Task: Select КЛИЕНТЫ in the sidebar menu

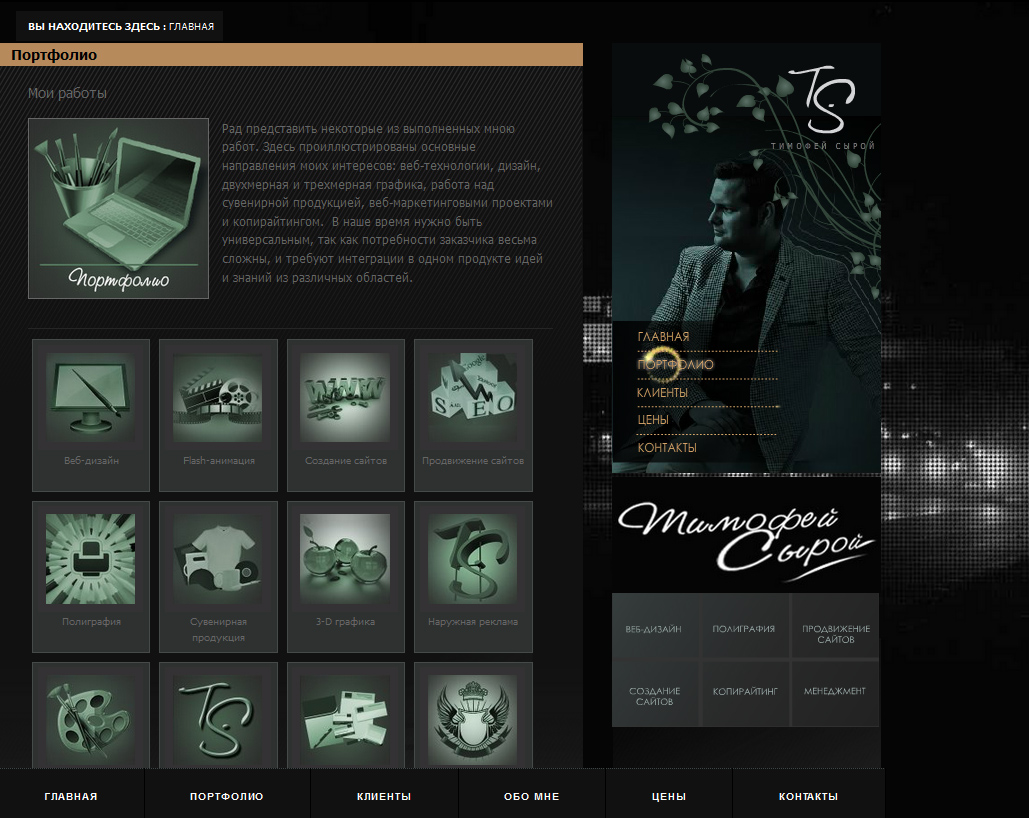Action: [662, 393]
